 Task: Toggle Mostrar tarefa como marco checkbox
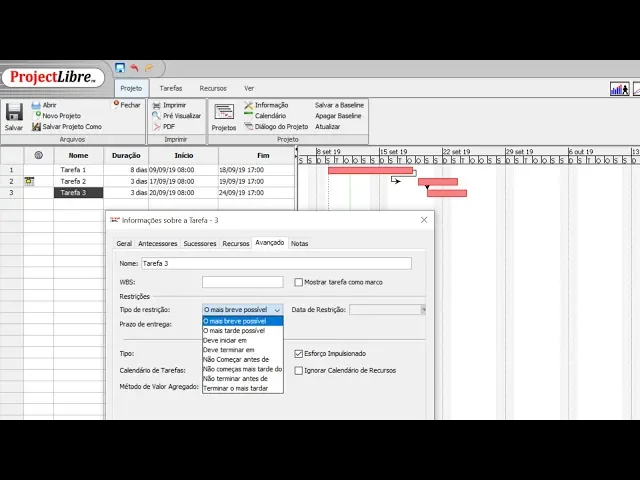coord(298,282)
